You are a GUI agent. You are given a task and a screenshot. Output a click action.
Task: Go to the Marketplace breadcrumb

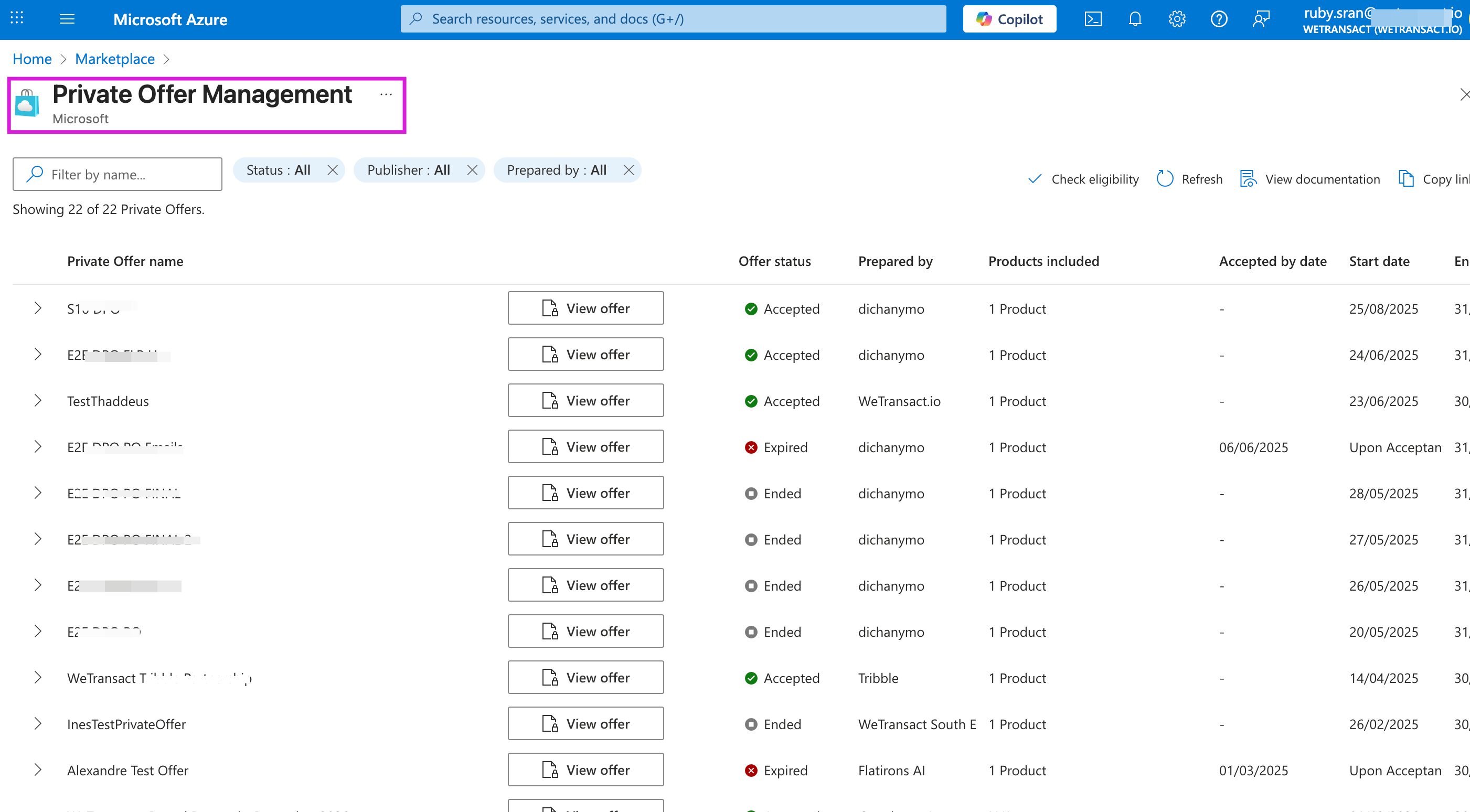115,59
